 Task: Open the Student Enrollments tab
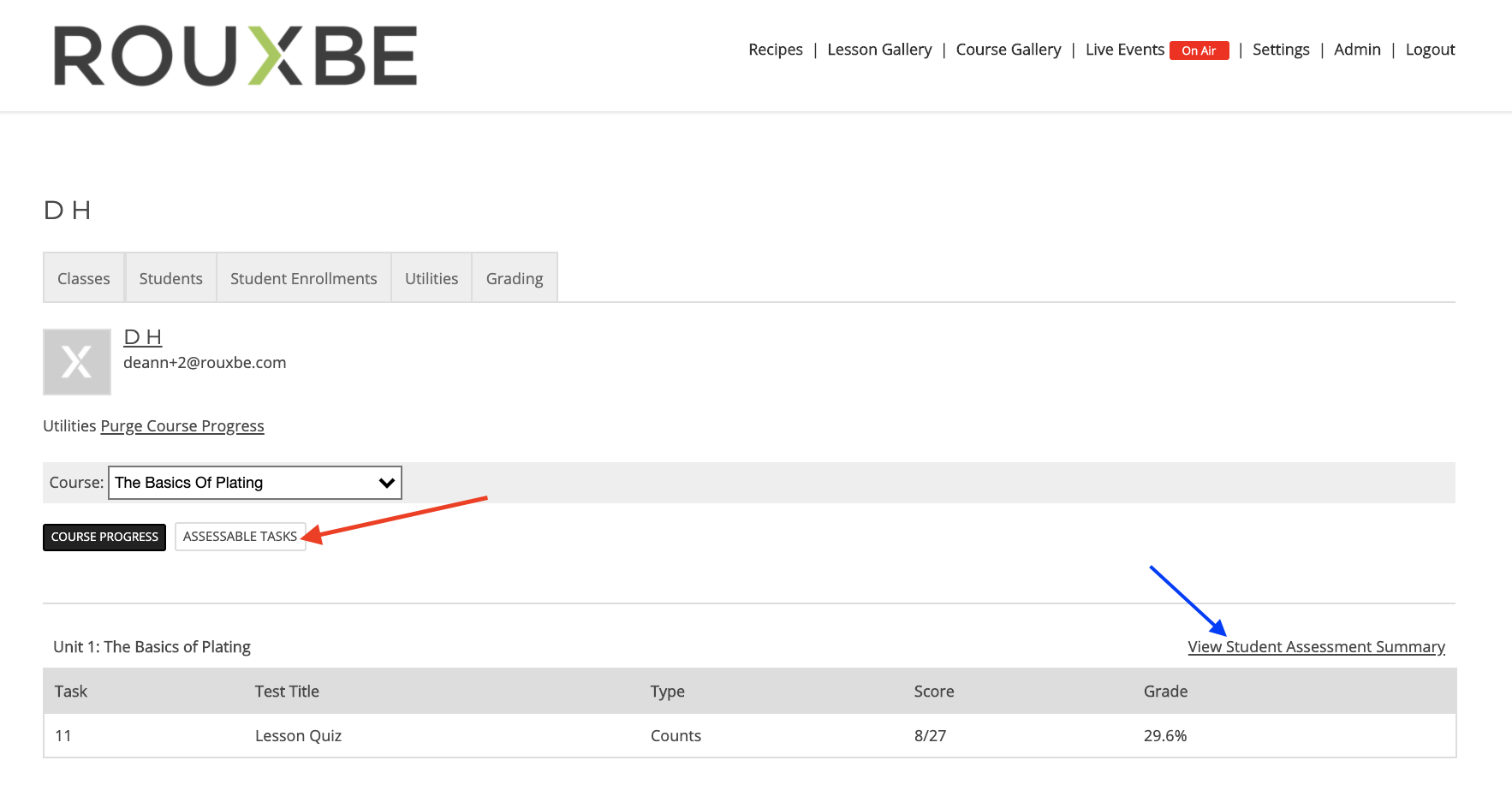point(304,278)
